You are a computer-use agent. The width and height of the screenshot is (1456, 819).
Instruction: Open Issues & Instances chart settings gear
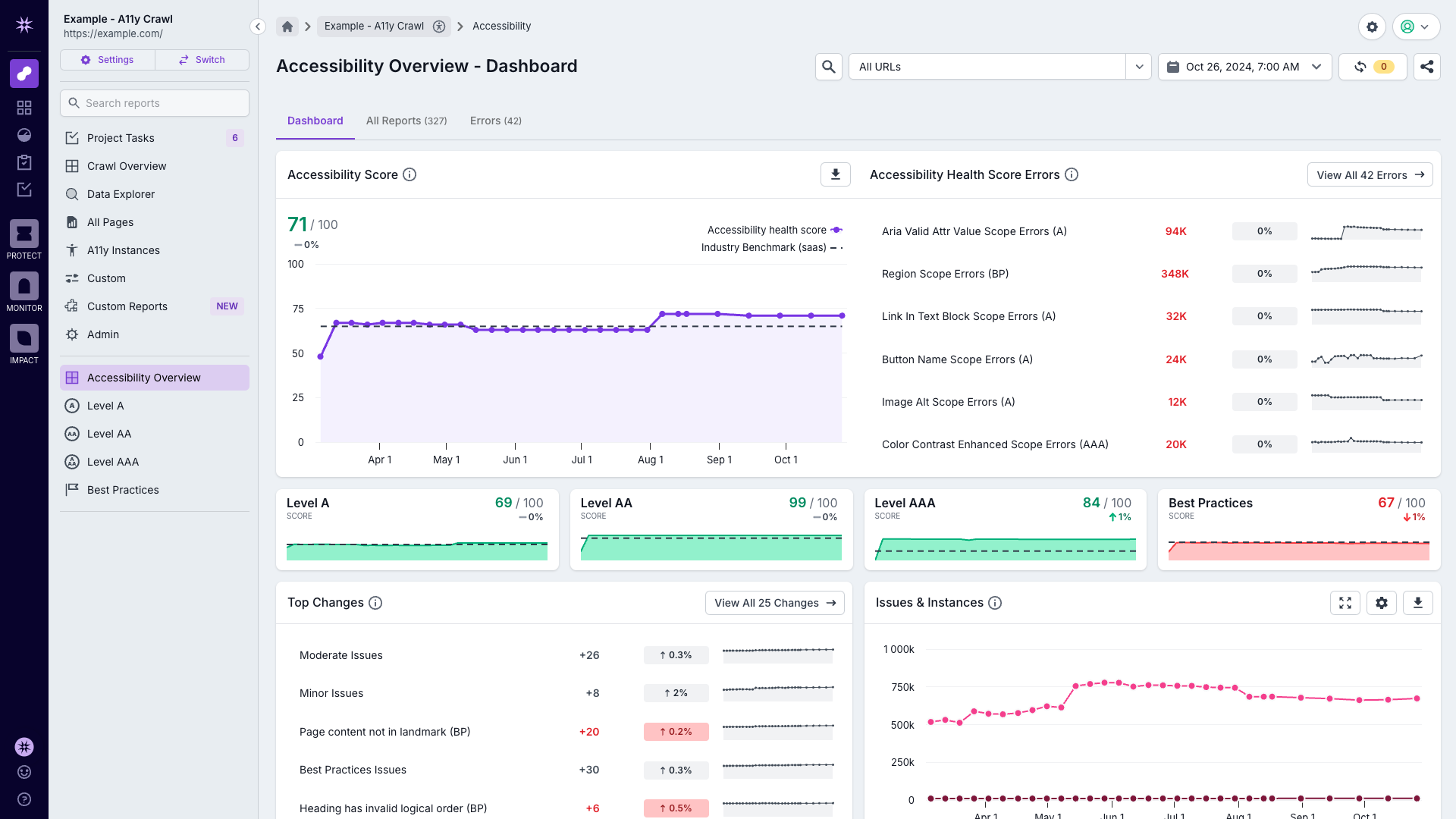click(1381, 603)
